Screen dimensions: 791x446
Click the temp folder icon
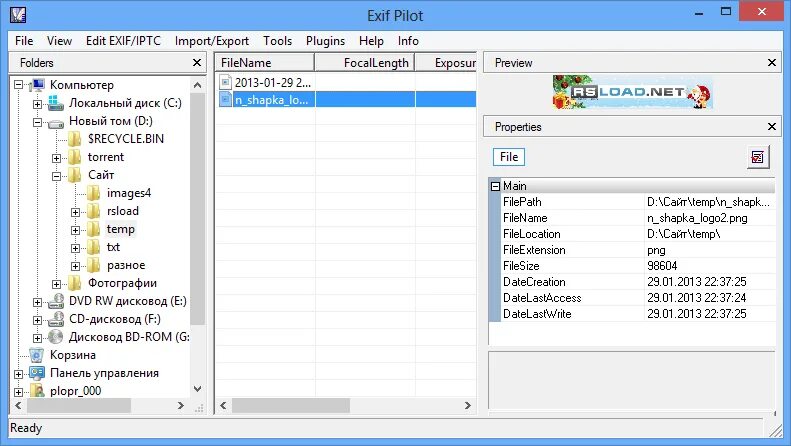tap(93, 229)
